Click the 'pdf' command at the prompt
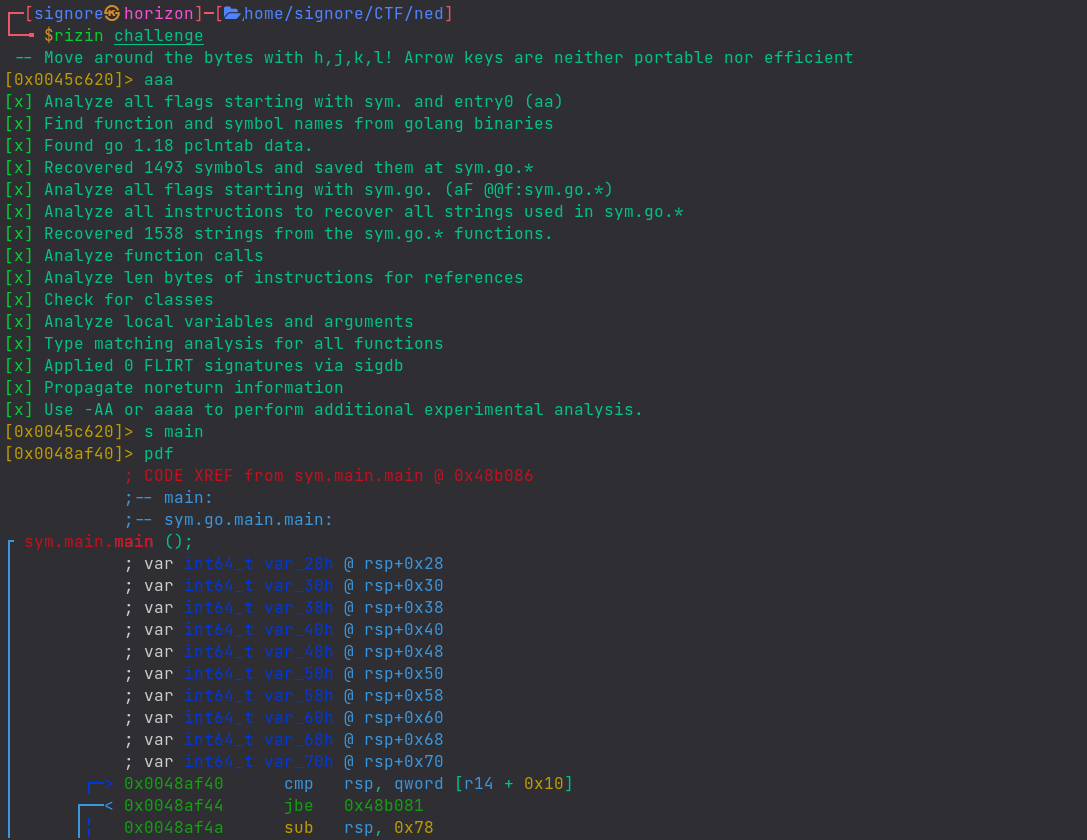1087x840 pixels. tap(158, 454)
